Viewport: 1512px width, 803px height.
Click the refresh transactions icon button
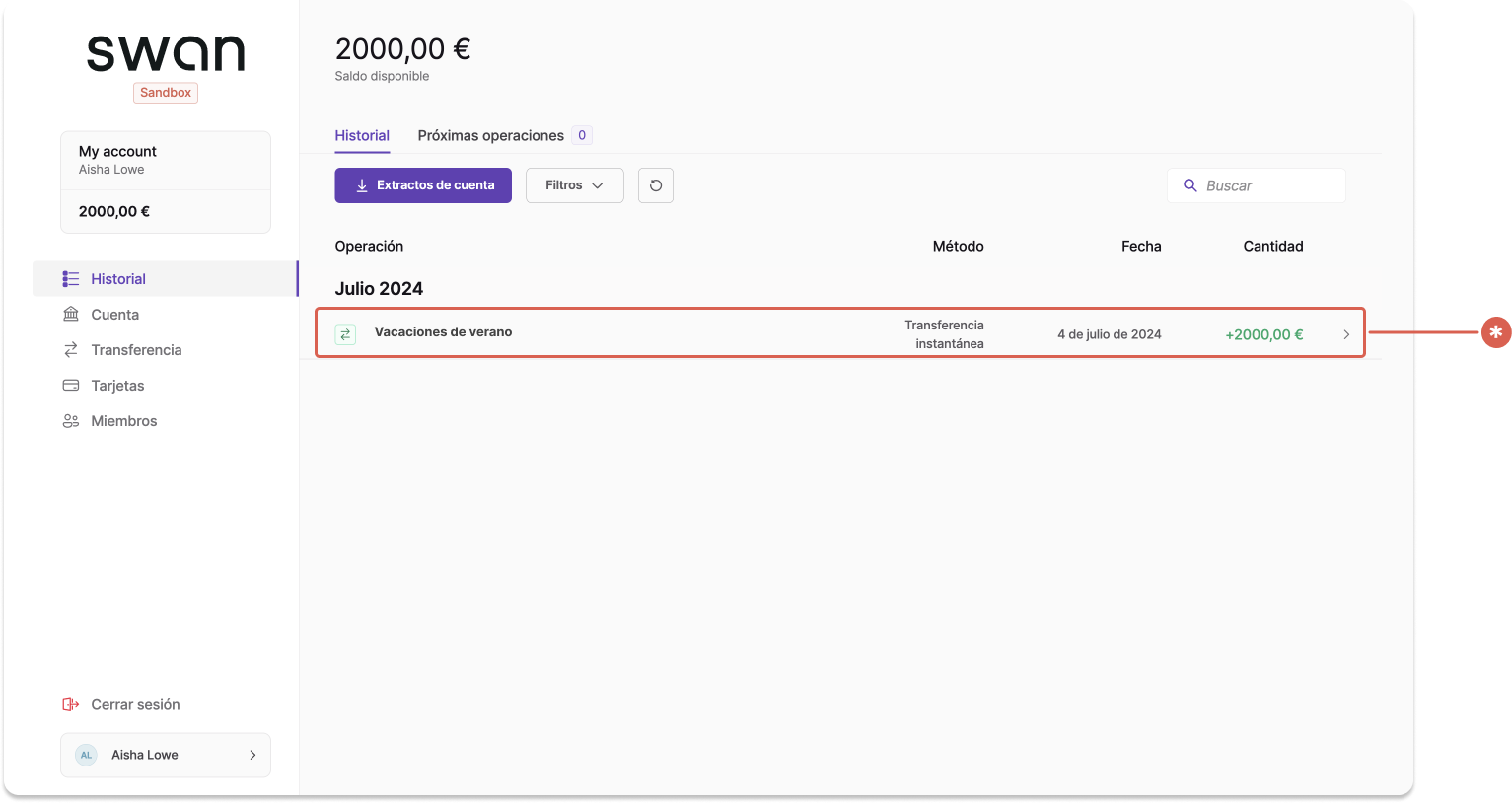pyautogui.click(x=656, y=185)
